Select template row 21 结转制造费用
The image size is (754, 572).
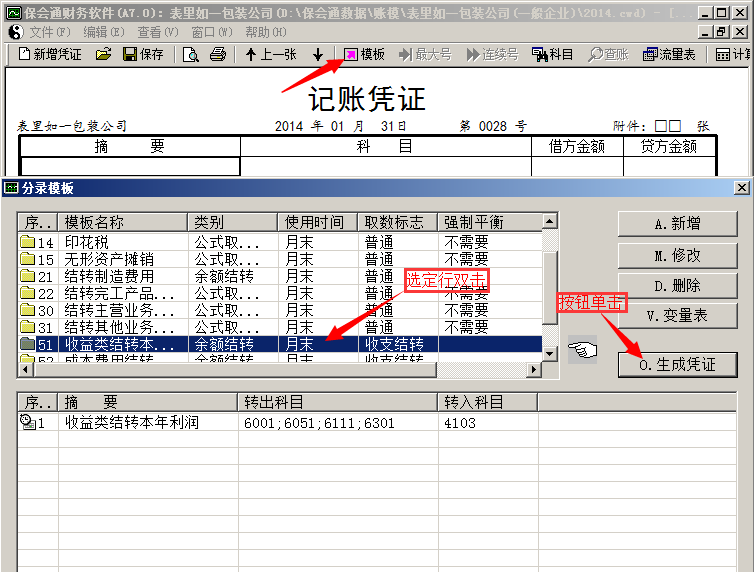pyautogui.click(x=280, y=276)
